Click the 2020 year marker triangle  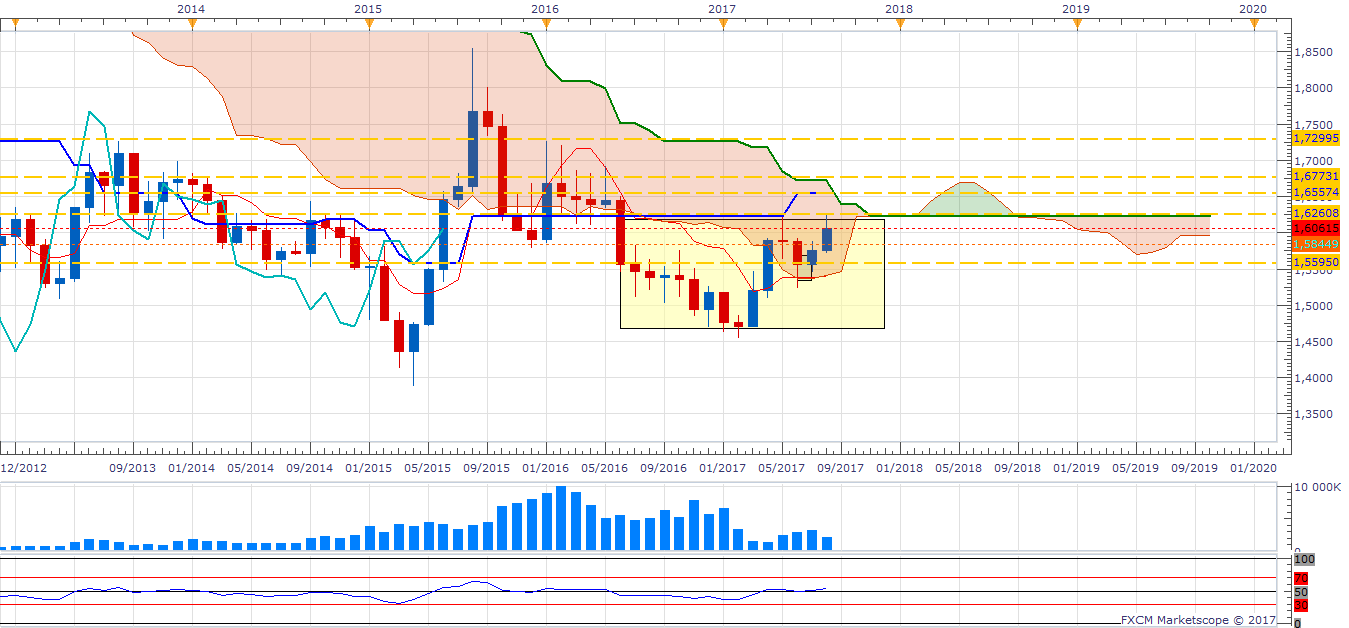[1253, 25]
